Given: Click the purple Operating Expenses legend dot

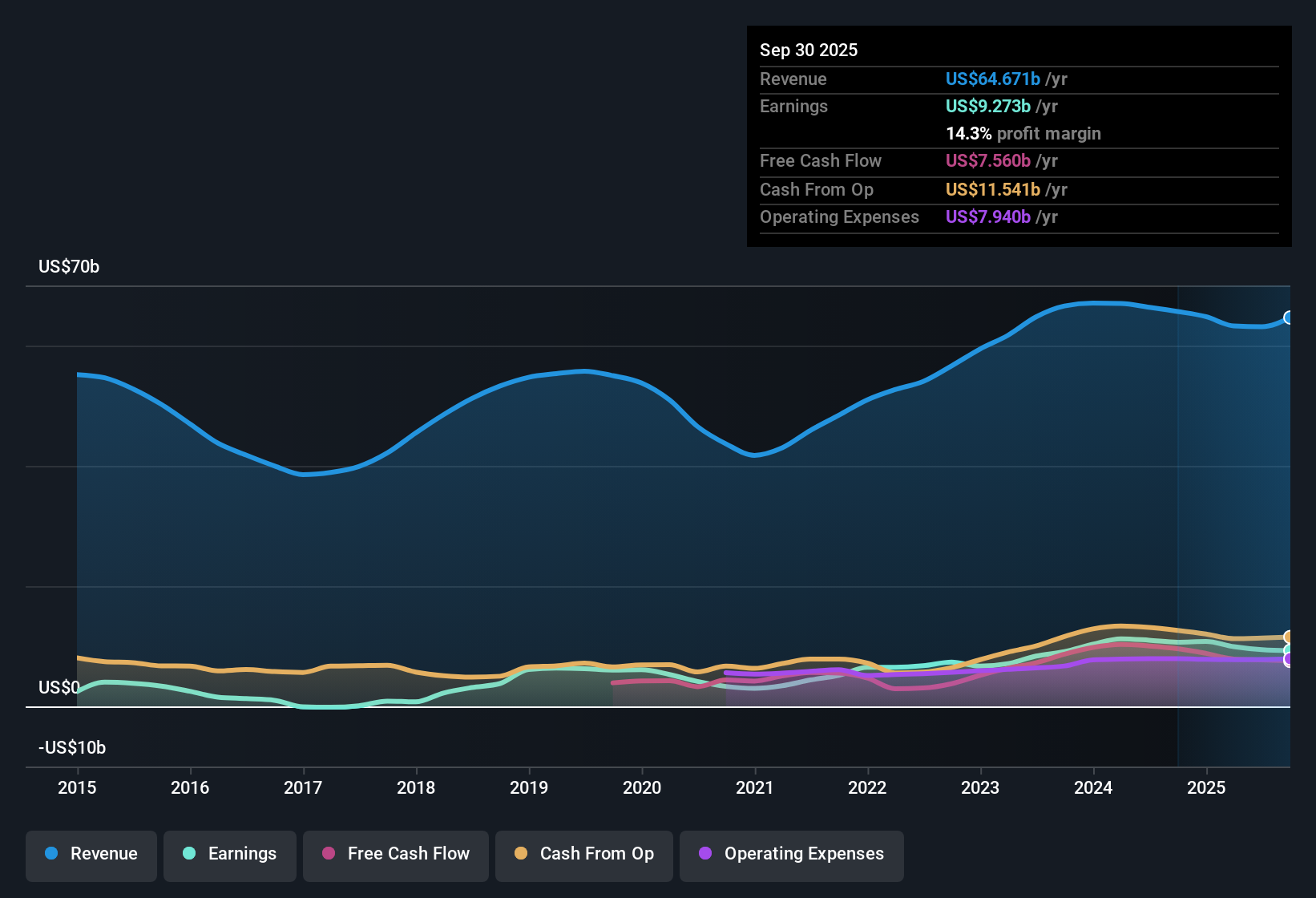Looking at the screenshot, I should pos(704,854).
